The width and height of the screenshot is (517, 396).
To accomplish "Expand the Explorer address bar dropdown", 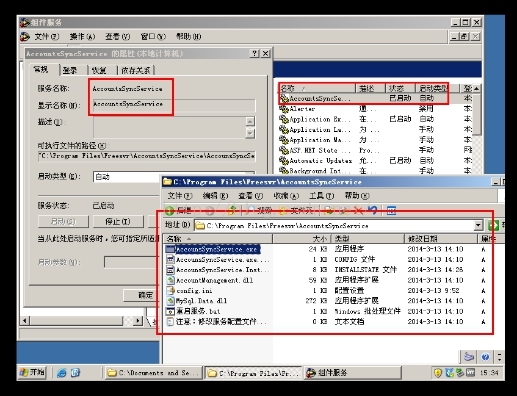I will tap(478, 226).
